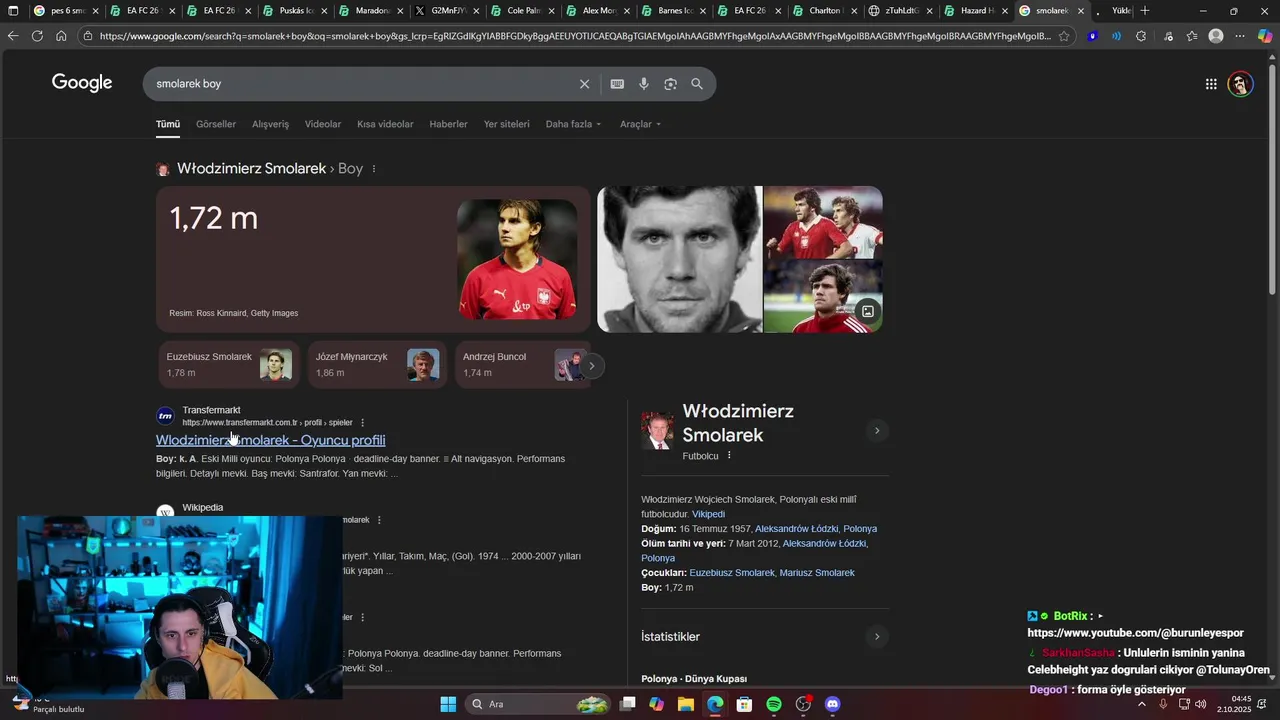Viewport: 1280px width, 720px height.
Task: Open the Google account avatar
Action: 1241,84
